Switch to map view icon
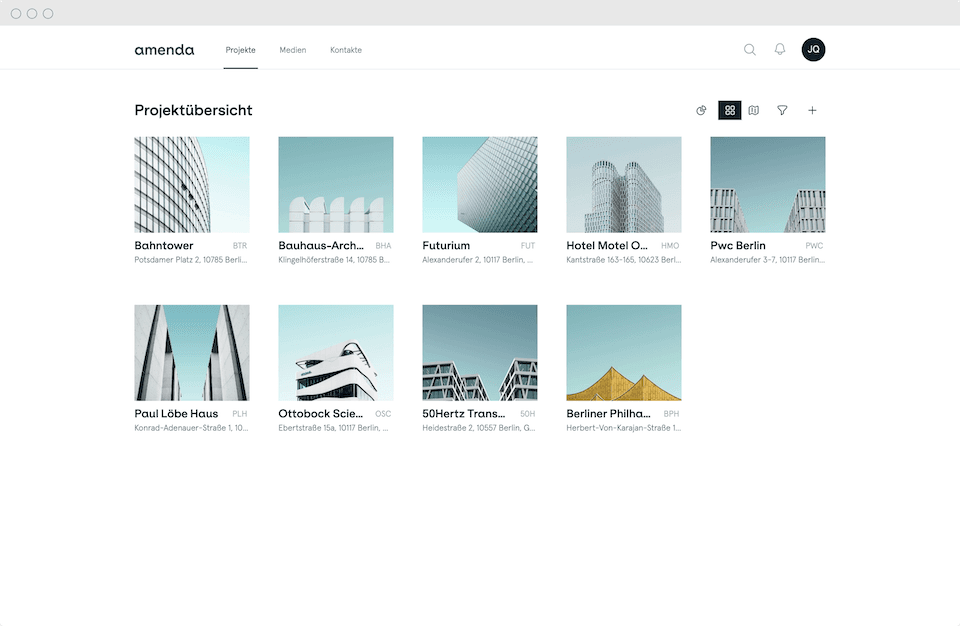Screen dimensions: 960x626 [754, 110]
